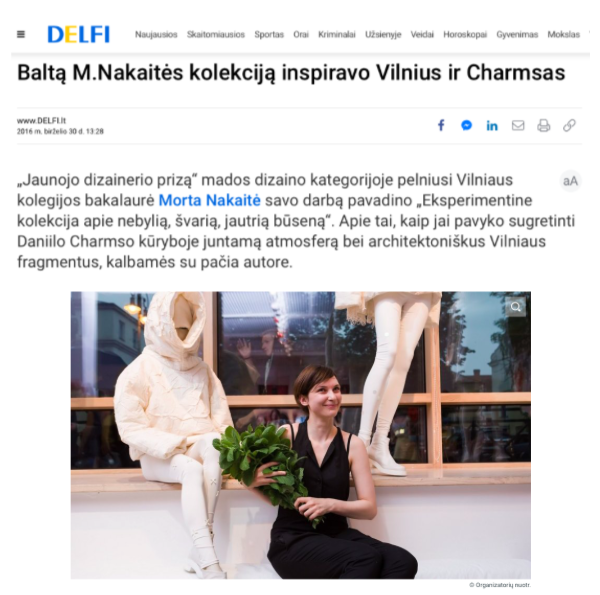
Task: Go to Skaitomiausios section
Action: 216,34
